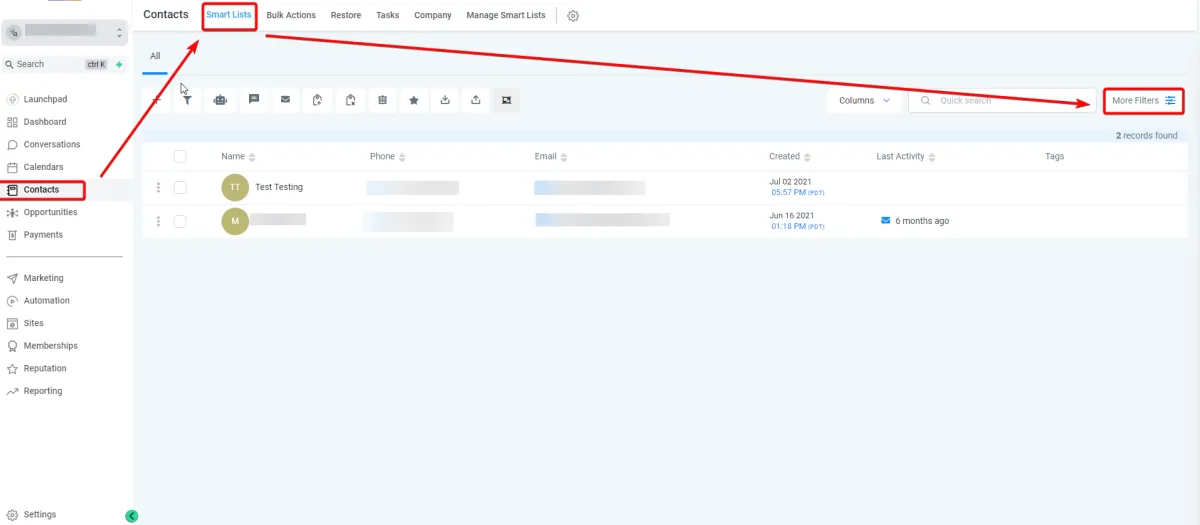This screenshot has width=1200, height=525.
Task: Open the Columns dropdown
Action: (864, 100)
